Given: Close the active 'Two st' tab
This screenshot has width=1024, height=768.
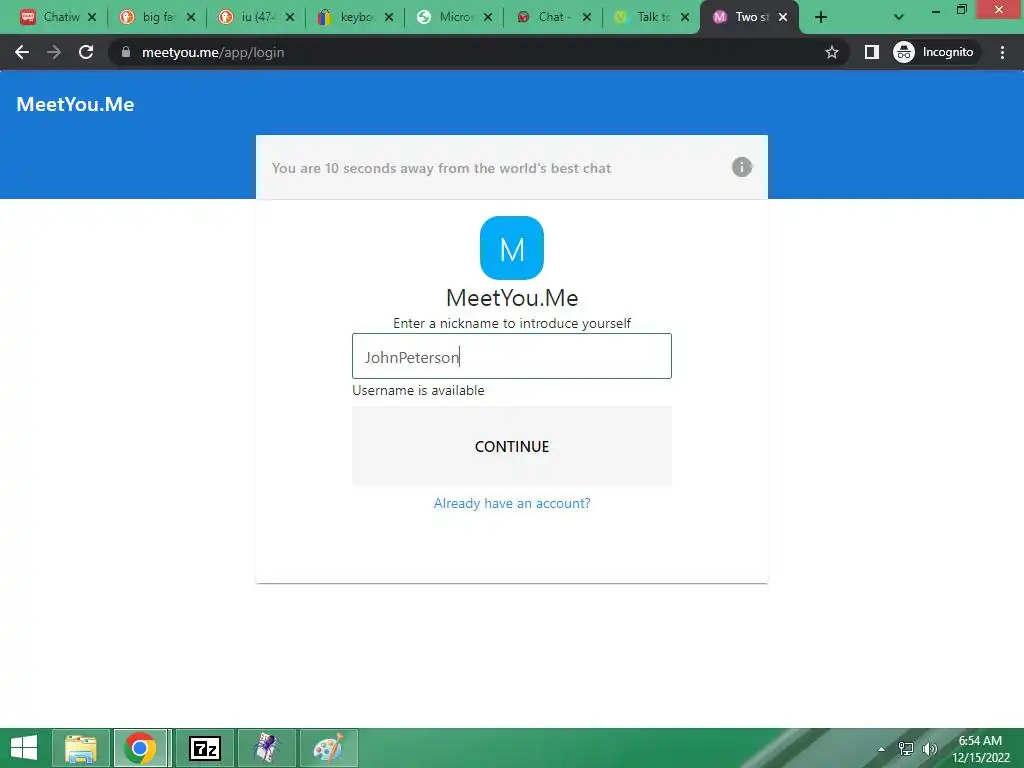Looking at the screenshot, I should (783, 17).
